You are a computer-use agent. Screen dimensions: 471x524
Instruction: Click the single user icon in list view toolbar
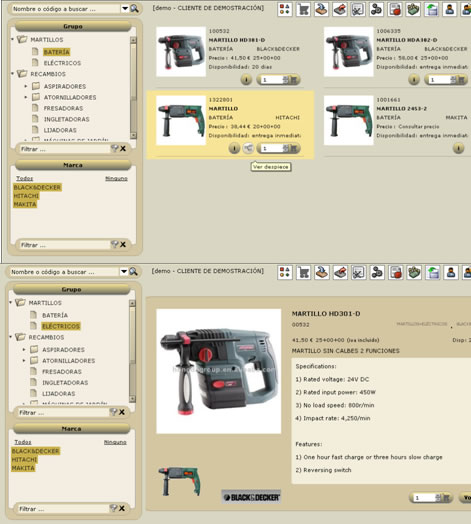tap(450, 9)
